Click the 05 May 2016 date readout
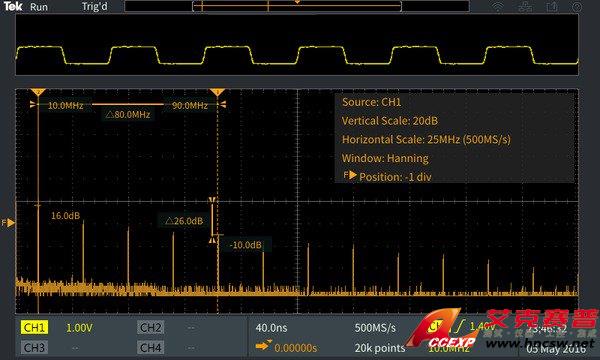 point(556,349)
